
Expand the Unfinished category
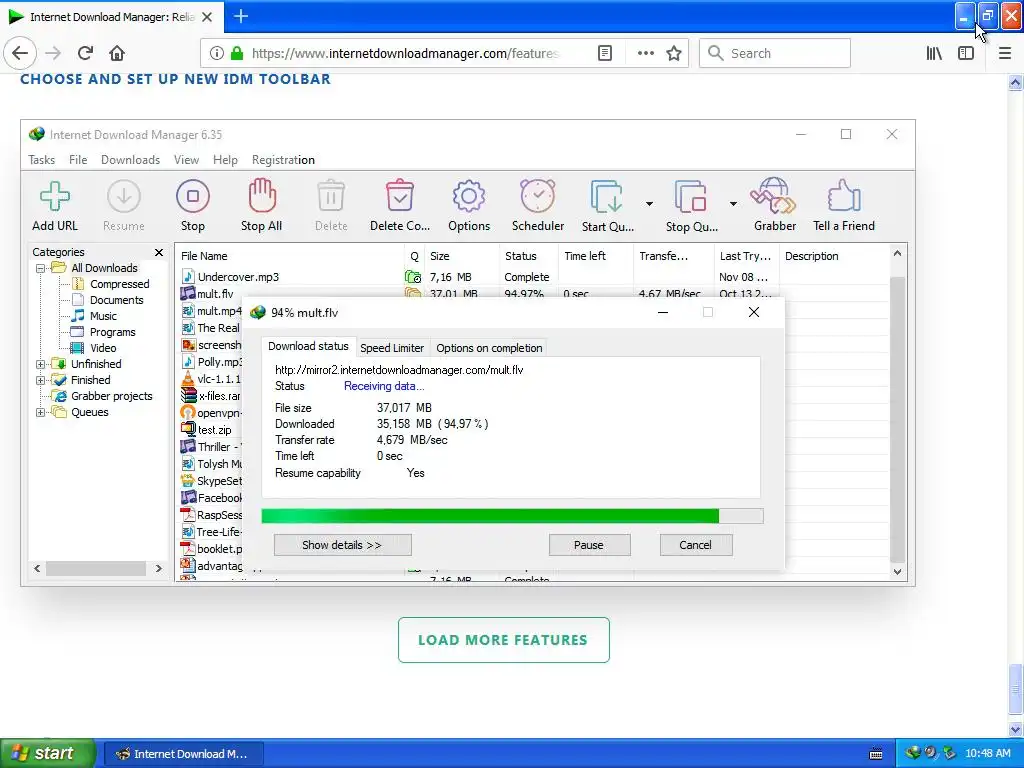pyautogui.click(x=40, y=364)
